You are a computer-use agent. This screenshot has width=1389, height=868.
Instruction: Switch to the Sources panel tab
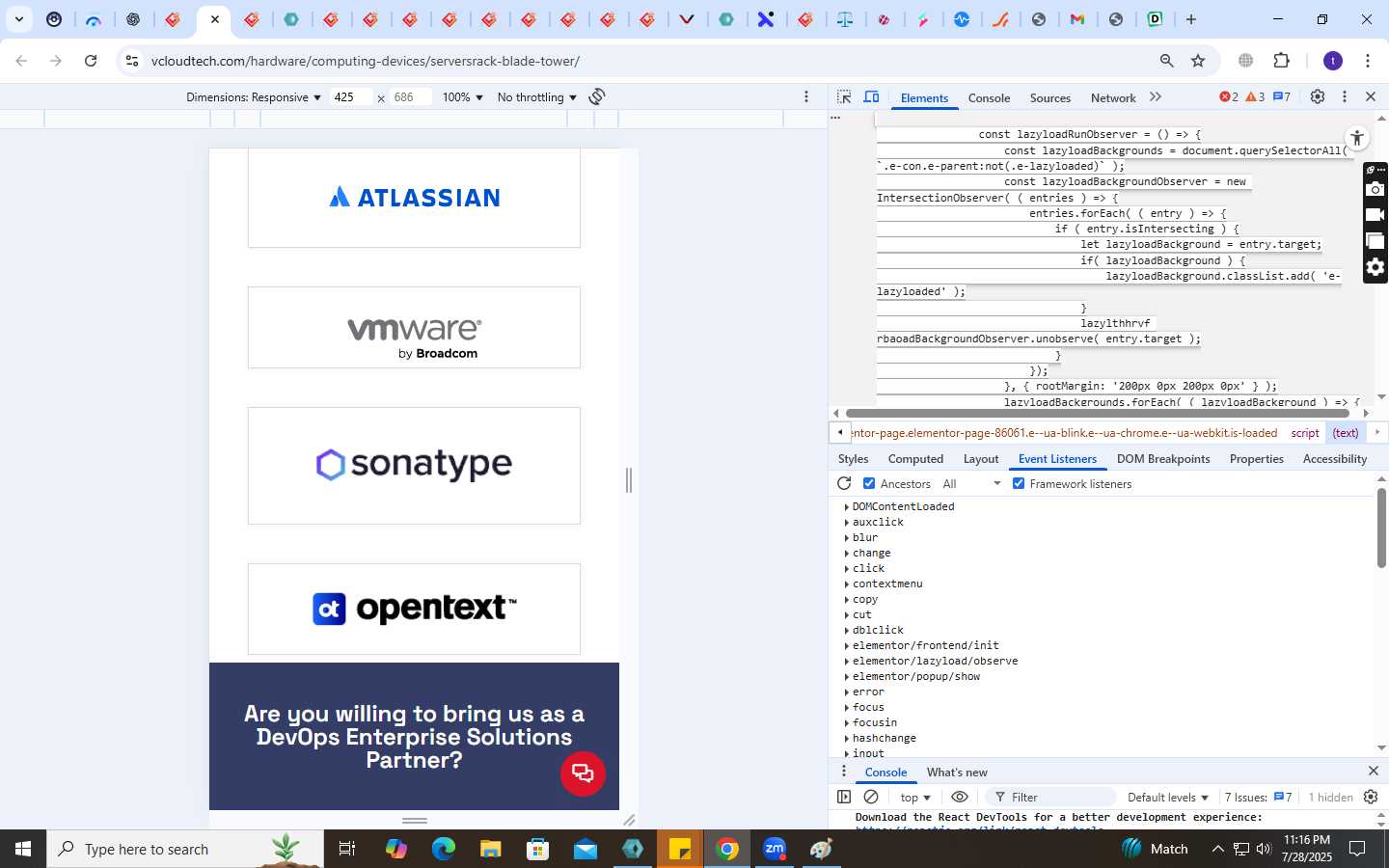click(1050, 98)
